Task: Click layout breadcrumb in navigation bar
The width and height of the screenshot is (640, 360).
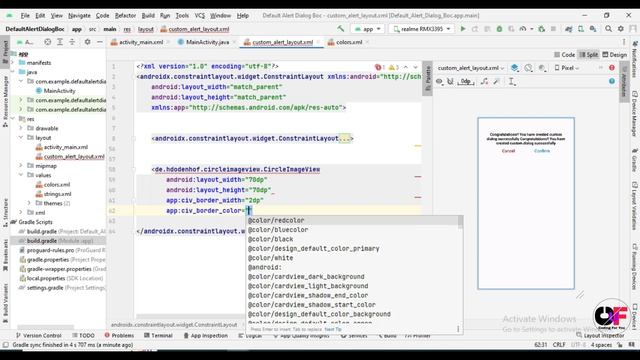Action: pyautogui.click(x=146, y=29)
